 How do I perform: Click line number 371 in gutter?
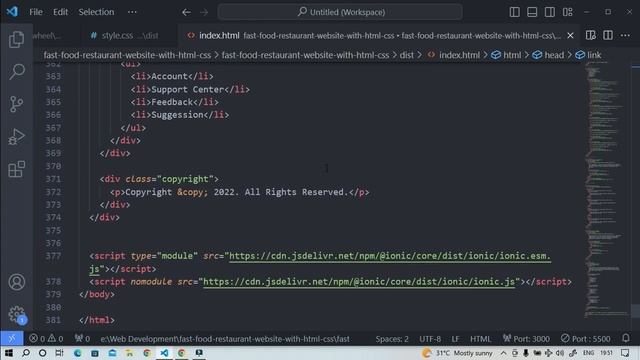pos(53,179)
